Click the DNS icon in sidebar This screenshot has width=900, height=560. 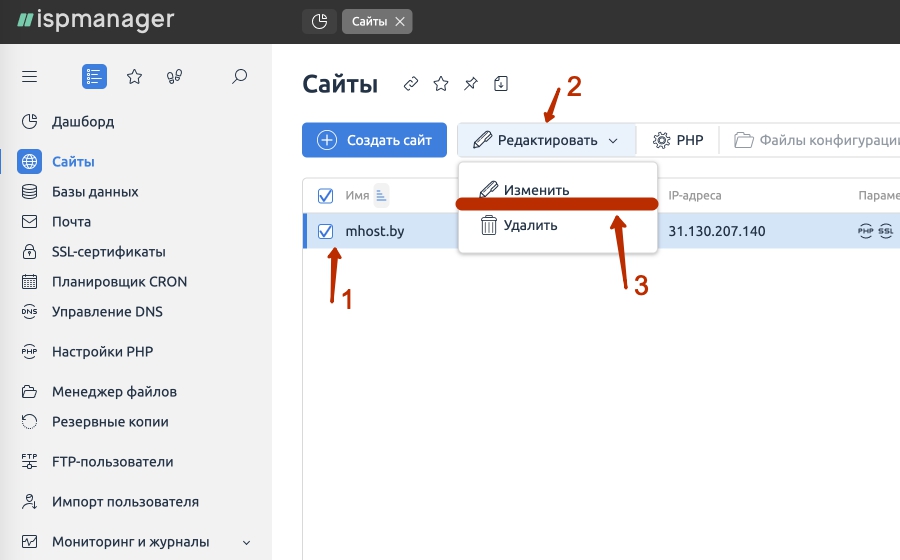click(x=29, y=312)
